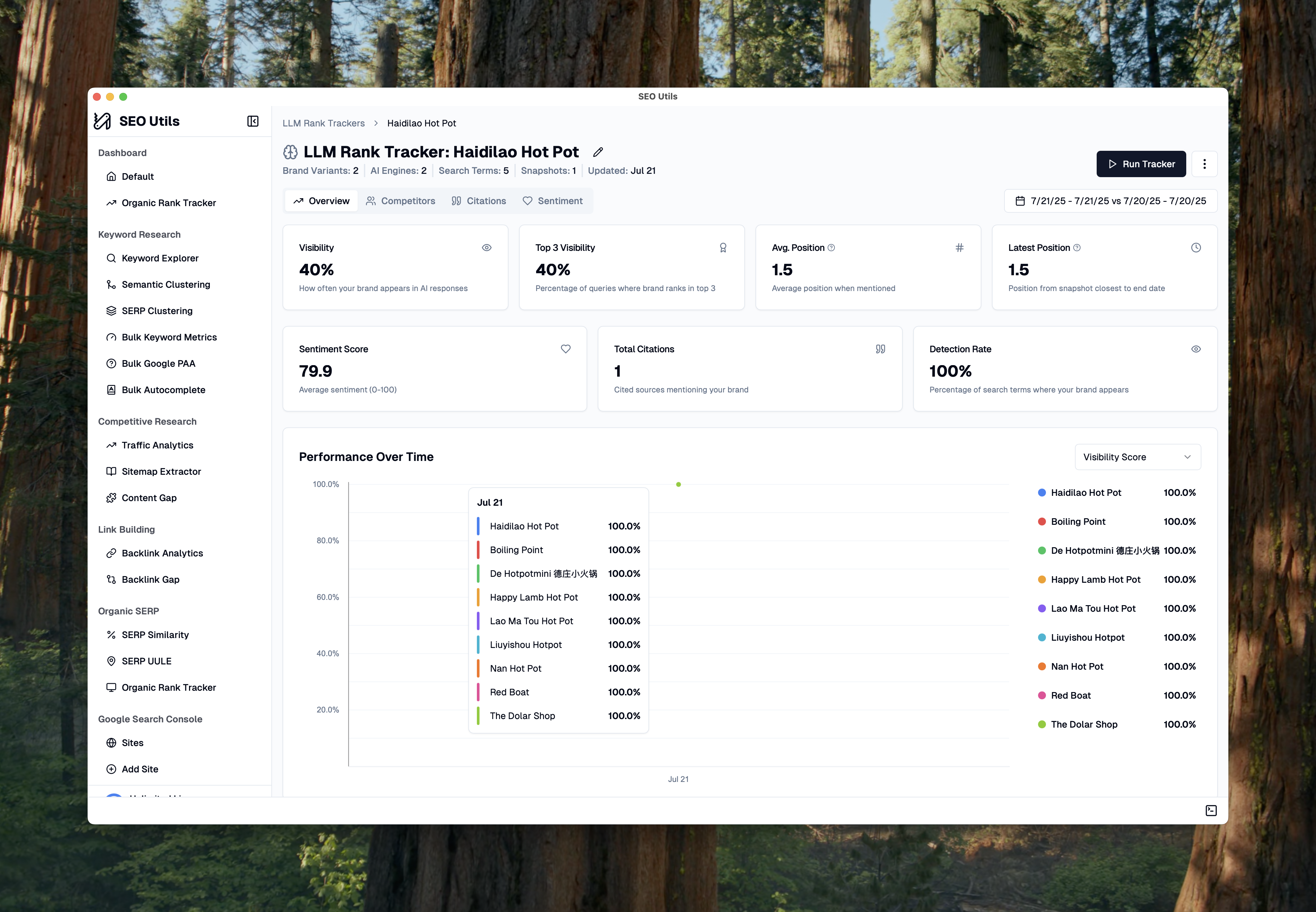Open the three-dot more options menu
This screenshot has width=1316, height=912.
[1204, 164]
